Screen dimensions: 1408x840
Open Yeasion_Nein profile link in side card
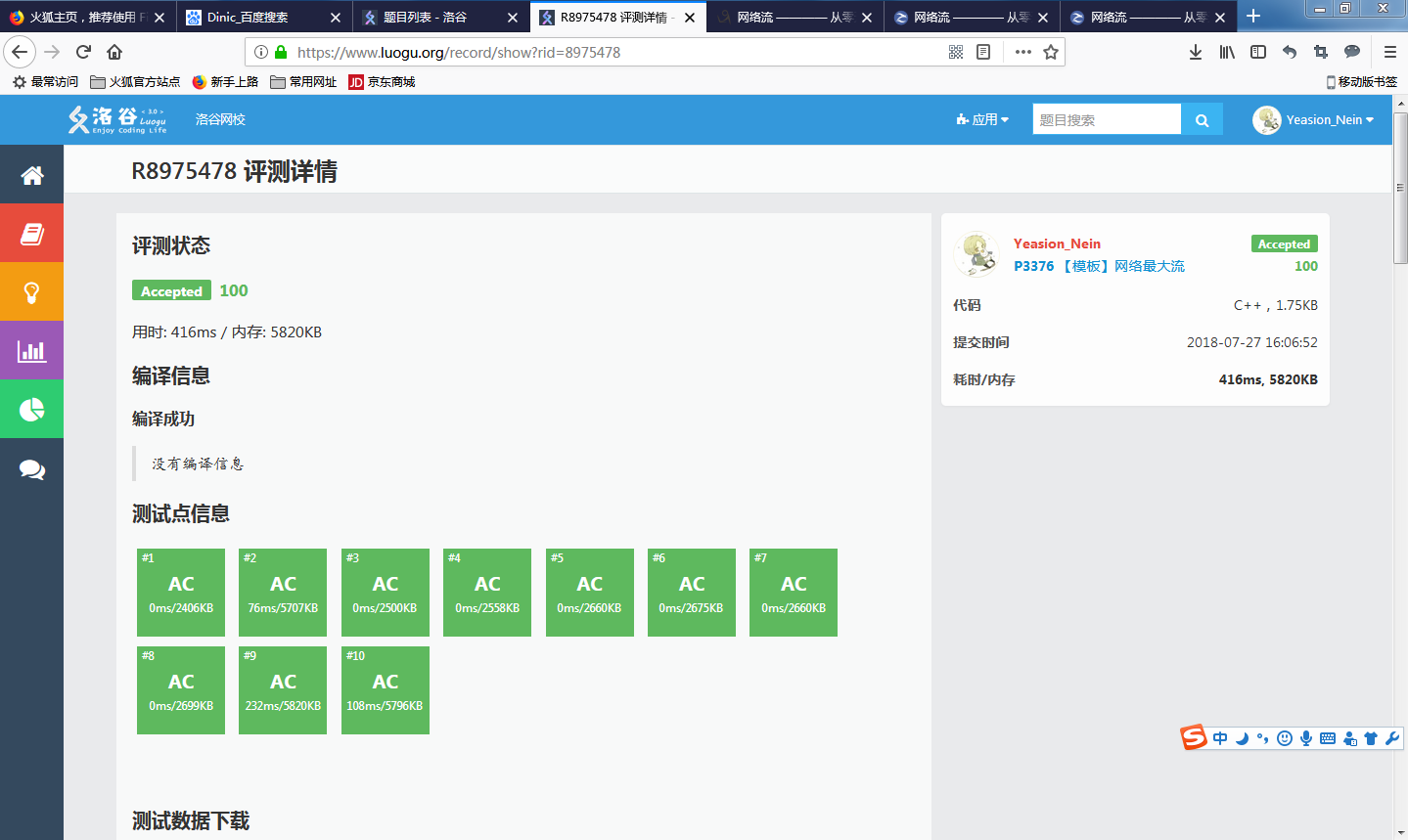point(1057,243)
